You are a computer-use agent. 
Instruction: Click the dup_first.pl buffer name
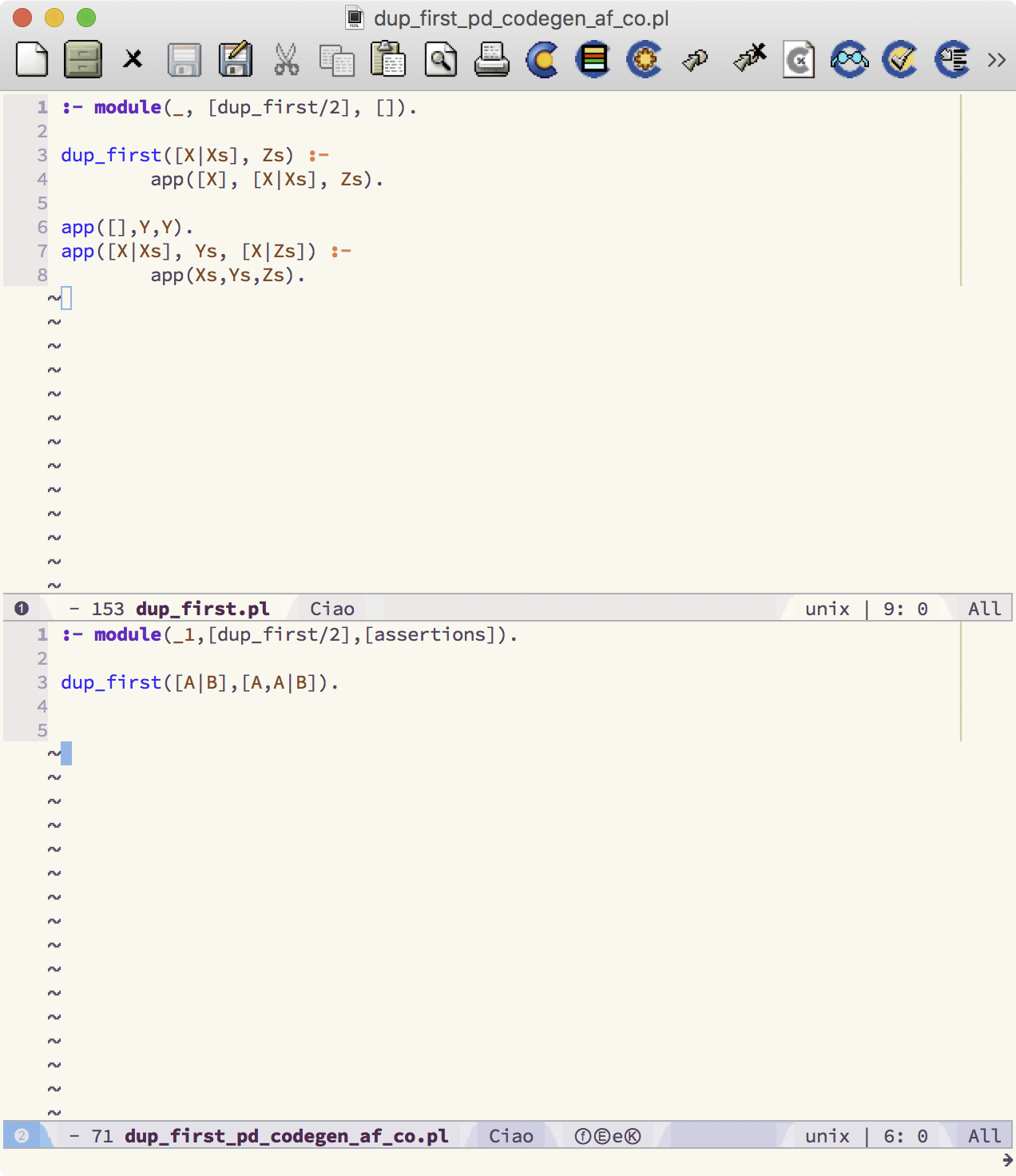coord(202,609)
